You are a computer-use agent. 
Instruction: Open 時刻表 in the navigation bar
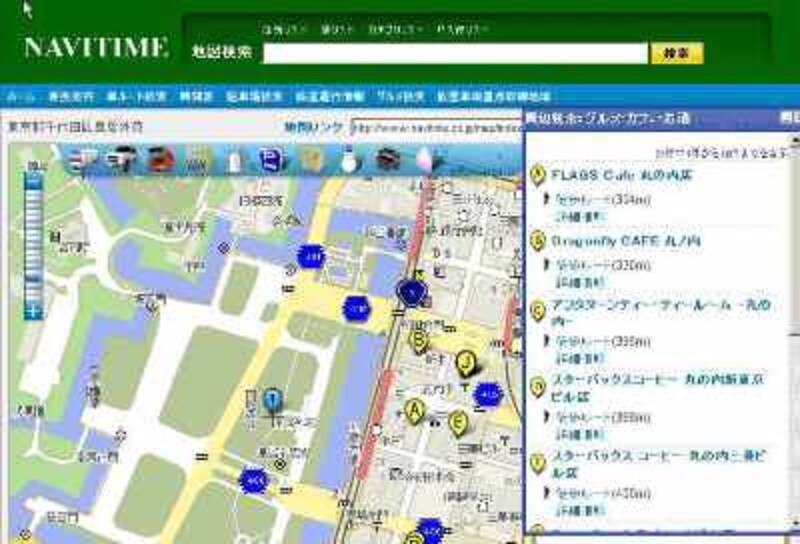196,96
